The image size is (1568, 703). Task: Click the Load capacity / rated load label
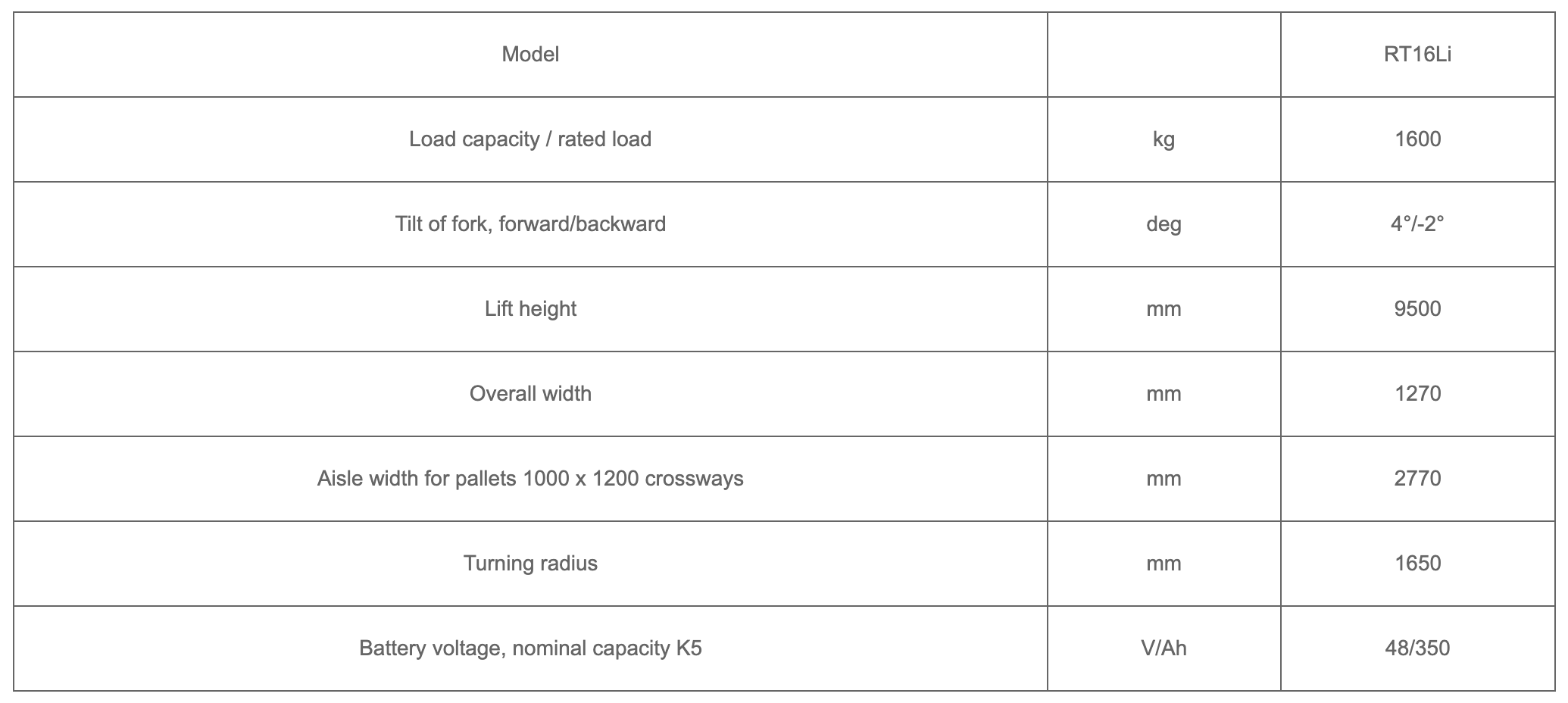[530, 139]
